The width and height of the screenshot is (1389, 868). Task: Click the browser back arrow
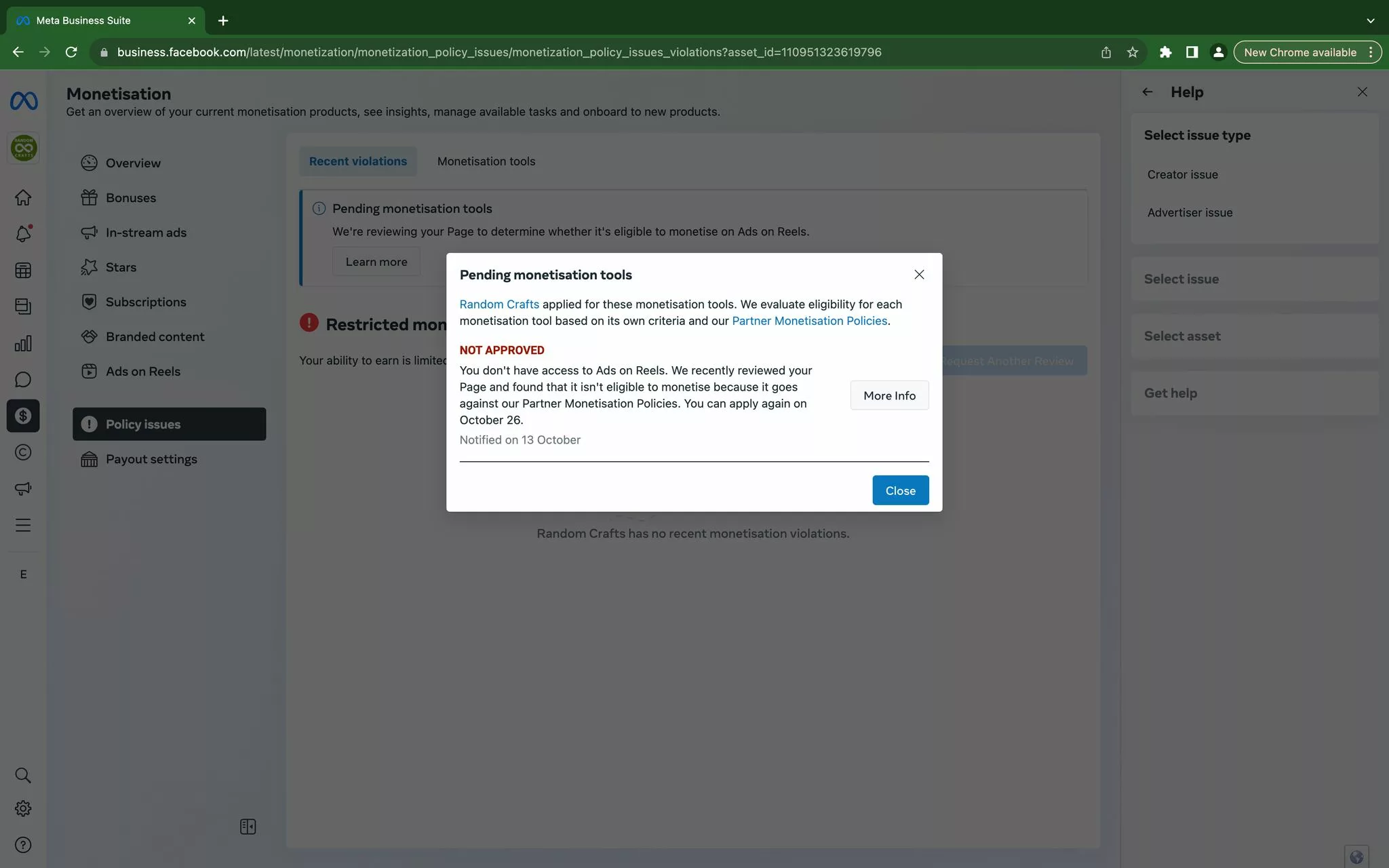tap(18, 52)
